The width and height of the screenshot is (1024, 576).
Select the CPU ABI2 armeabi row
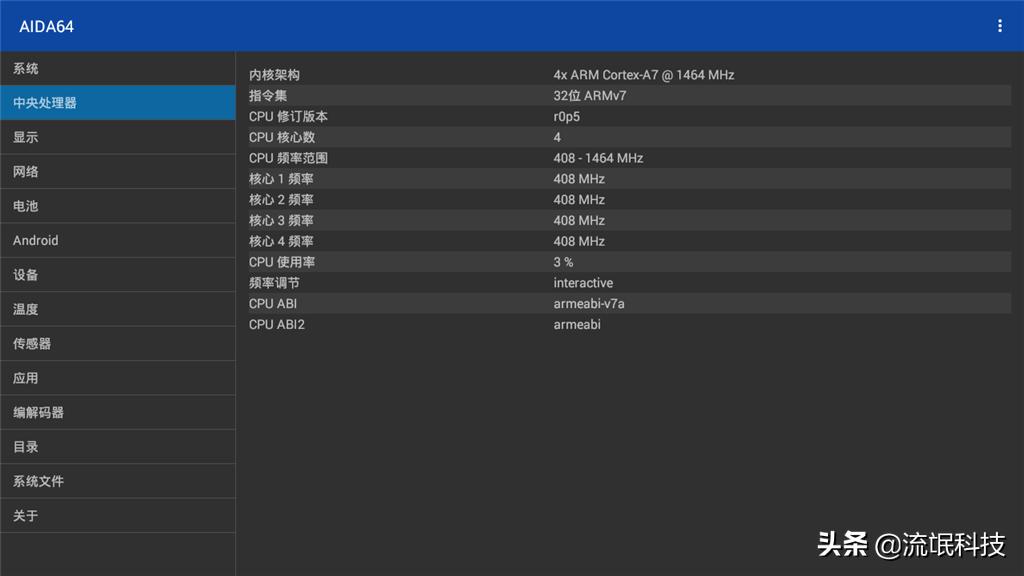[x=628, y=324]
